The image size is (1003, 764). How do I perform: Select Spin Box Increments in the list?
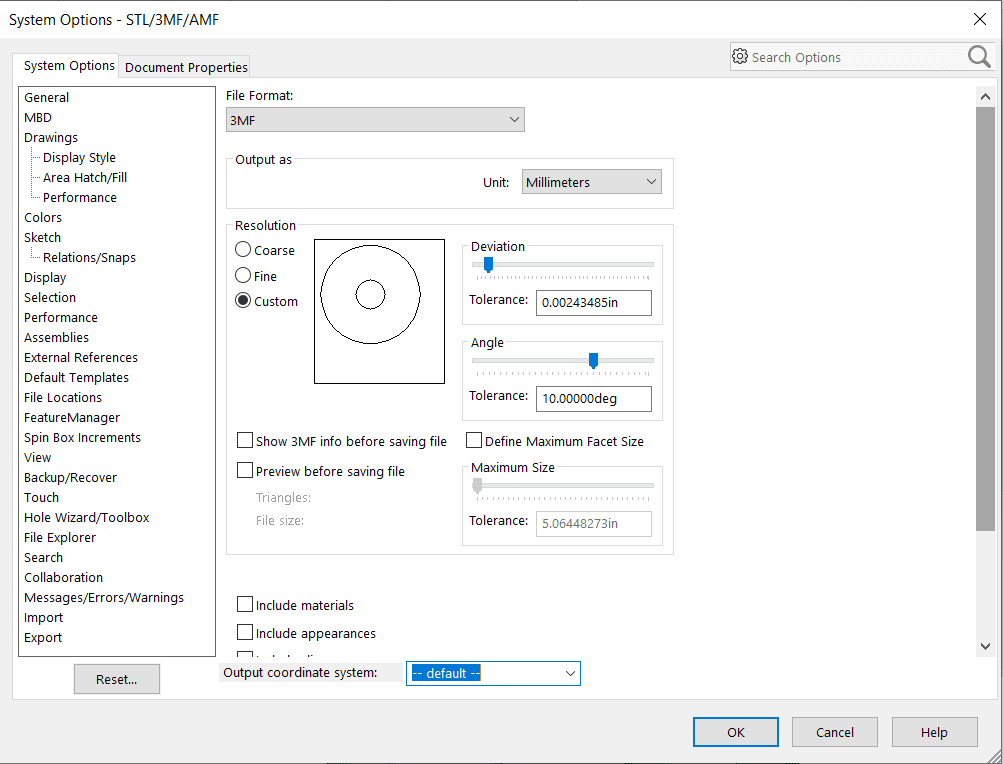[82, 437]
